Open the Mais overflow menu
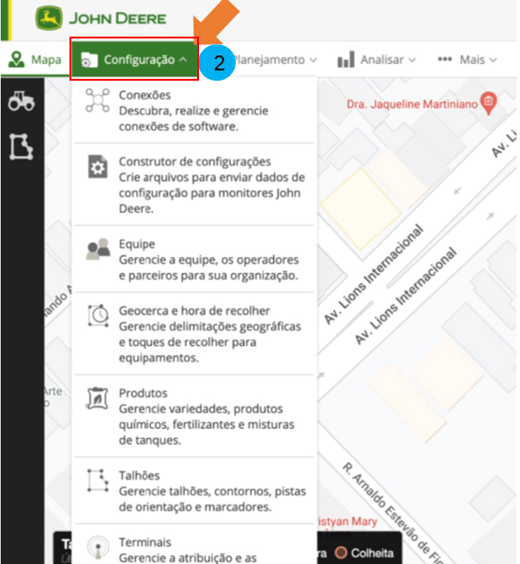Screen dimensions: 520x564 click(467, 60)
